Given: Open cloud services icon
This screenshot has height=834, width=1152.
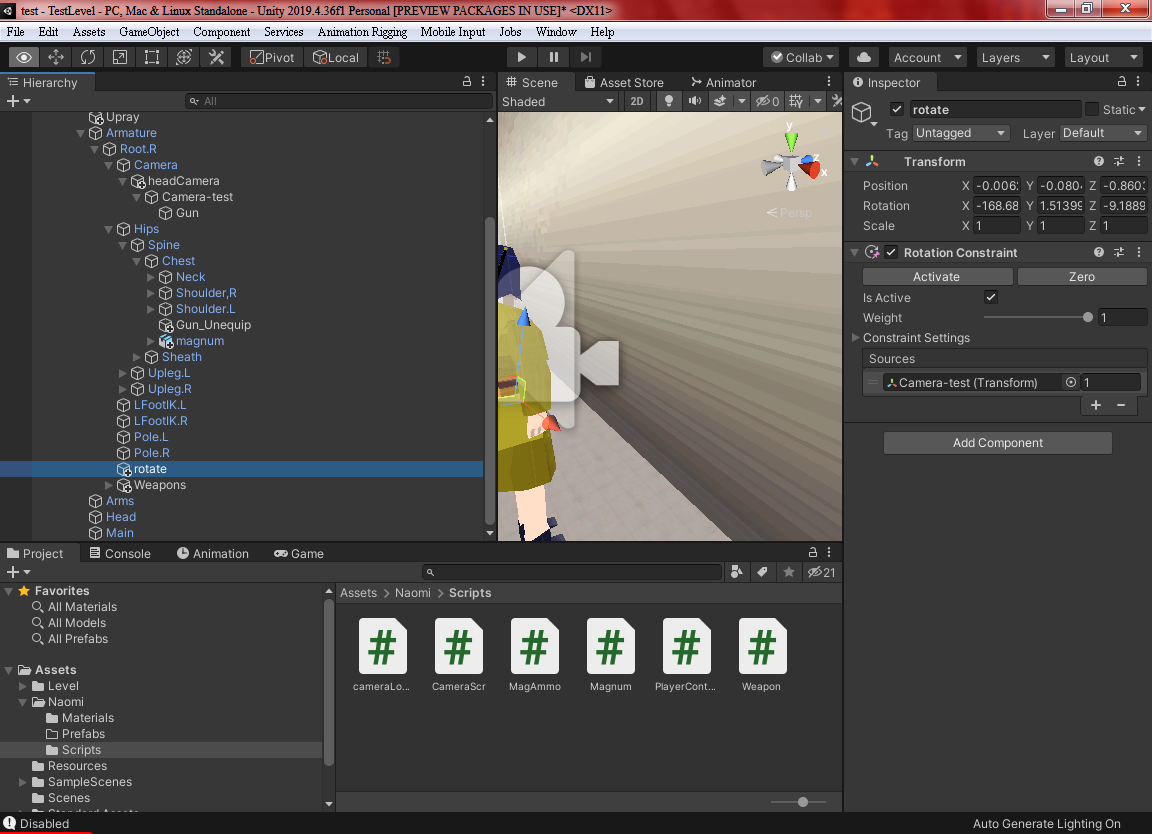Looking at the screenshot, I should tap(864, 57).
